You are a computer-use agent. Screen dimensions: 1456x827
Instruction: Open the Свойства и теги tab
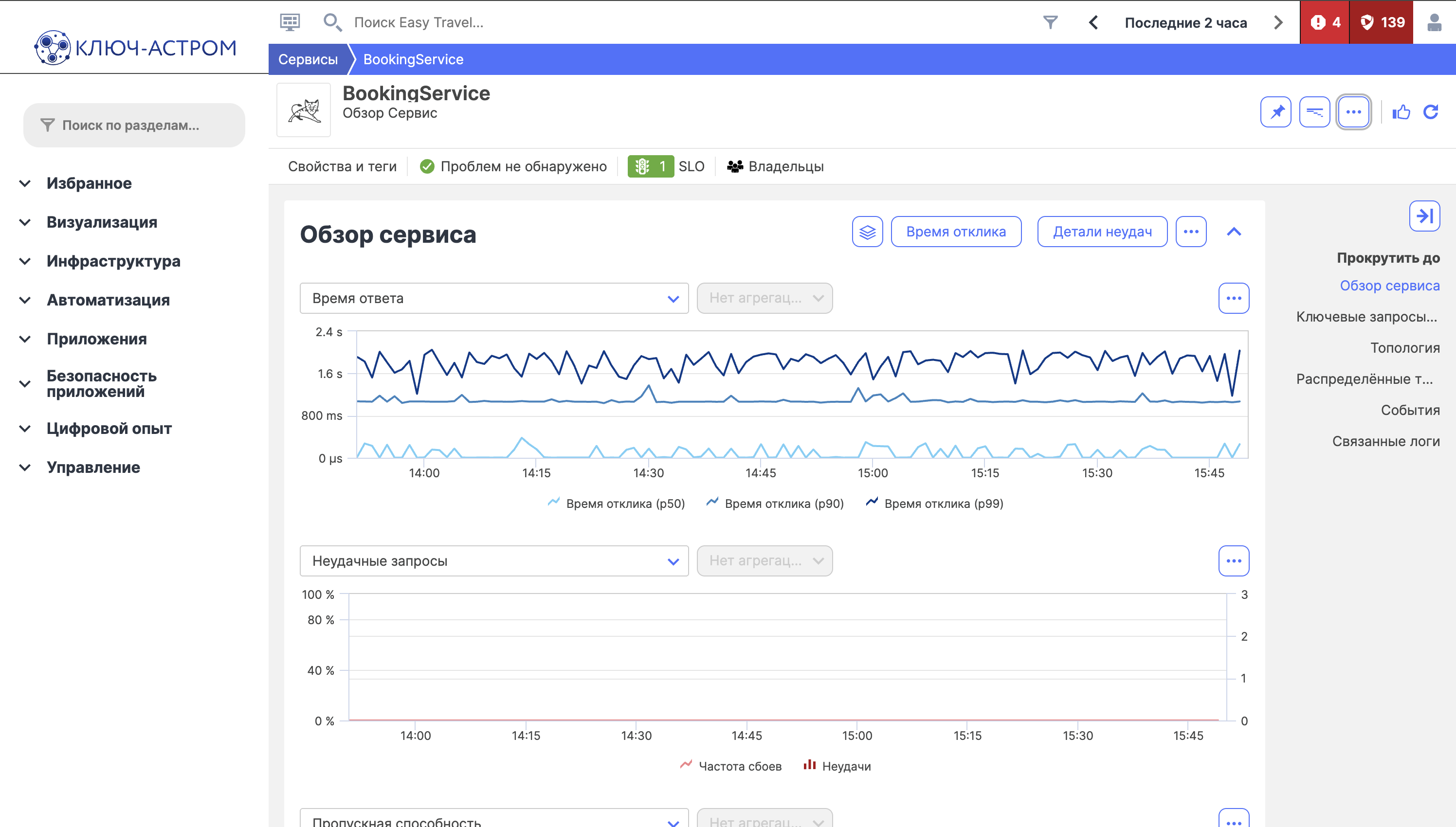point(342,166)
